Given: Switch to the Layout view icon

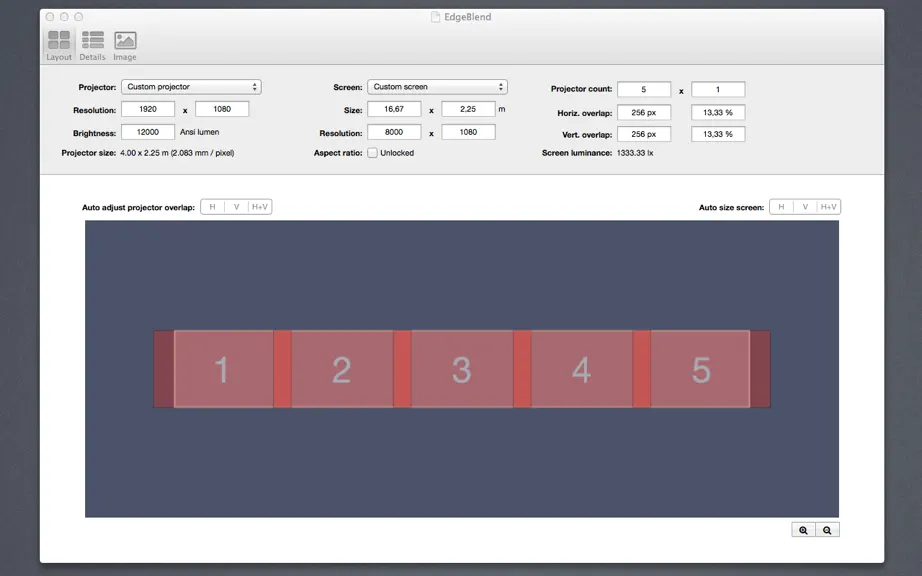Looking at the screenshot, I should [59, 40].
